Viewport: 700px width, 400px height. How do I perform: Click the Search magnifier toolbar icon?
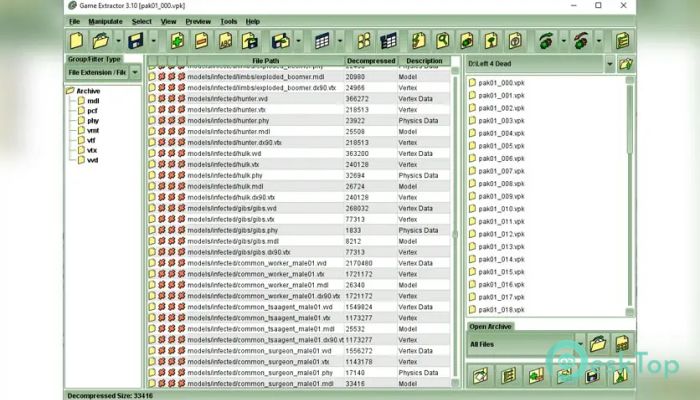click(x=442, y=41)
